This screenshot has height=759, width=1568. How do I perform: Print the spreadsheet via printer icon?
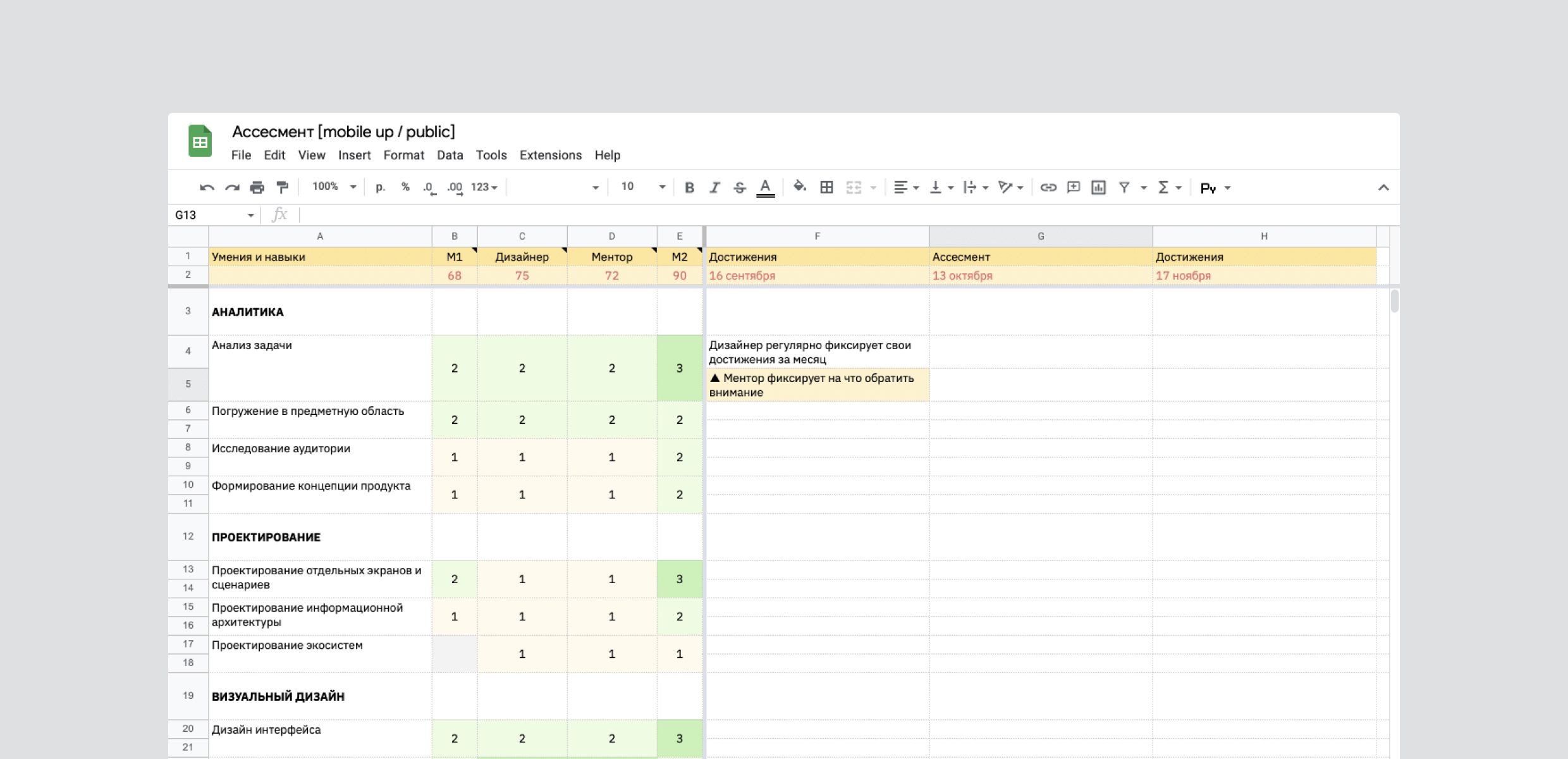(x=257, y=187)
